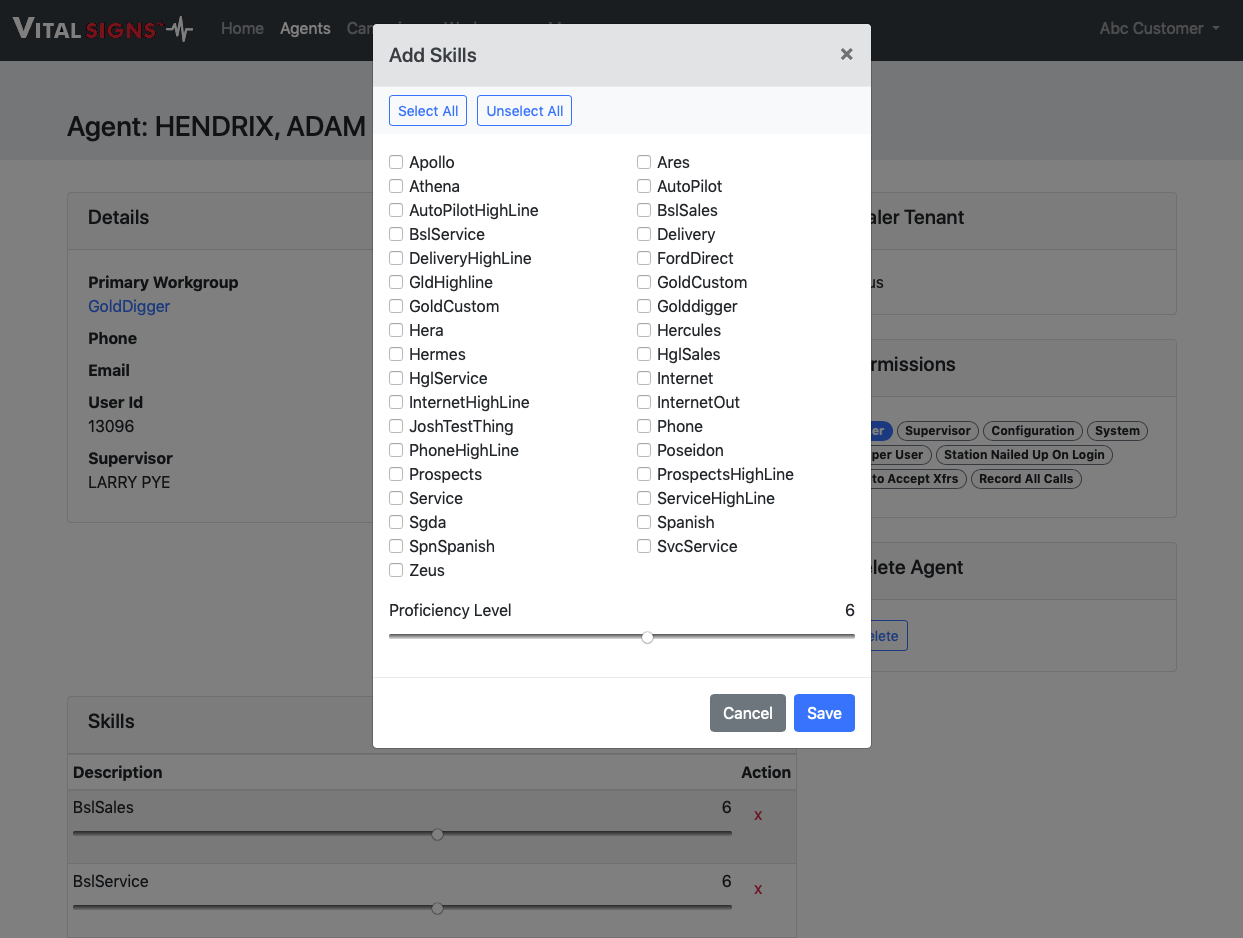Go to the Agents nav item
The image size is (1243, 938).
click(305, 29)
